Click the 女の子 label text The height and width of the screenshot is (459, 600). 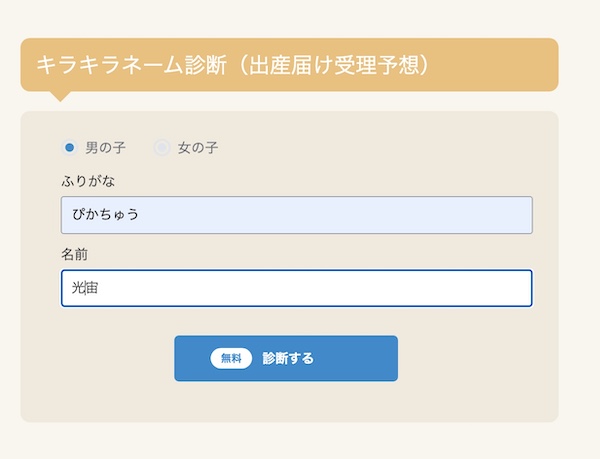pos(198,148)
